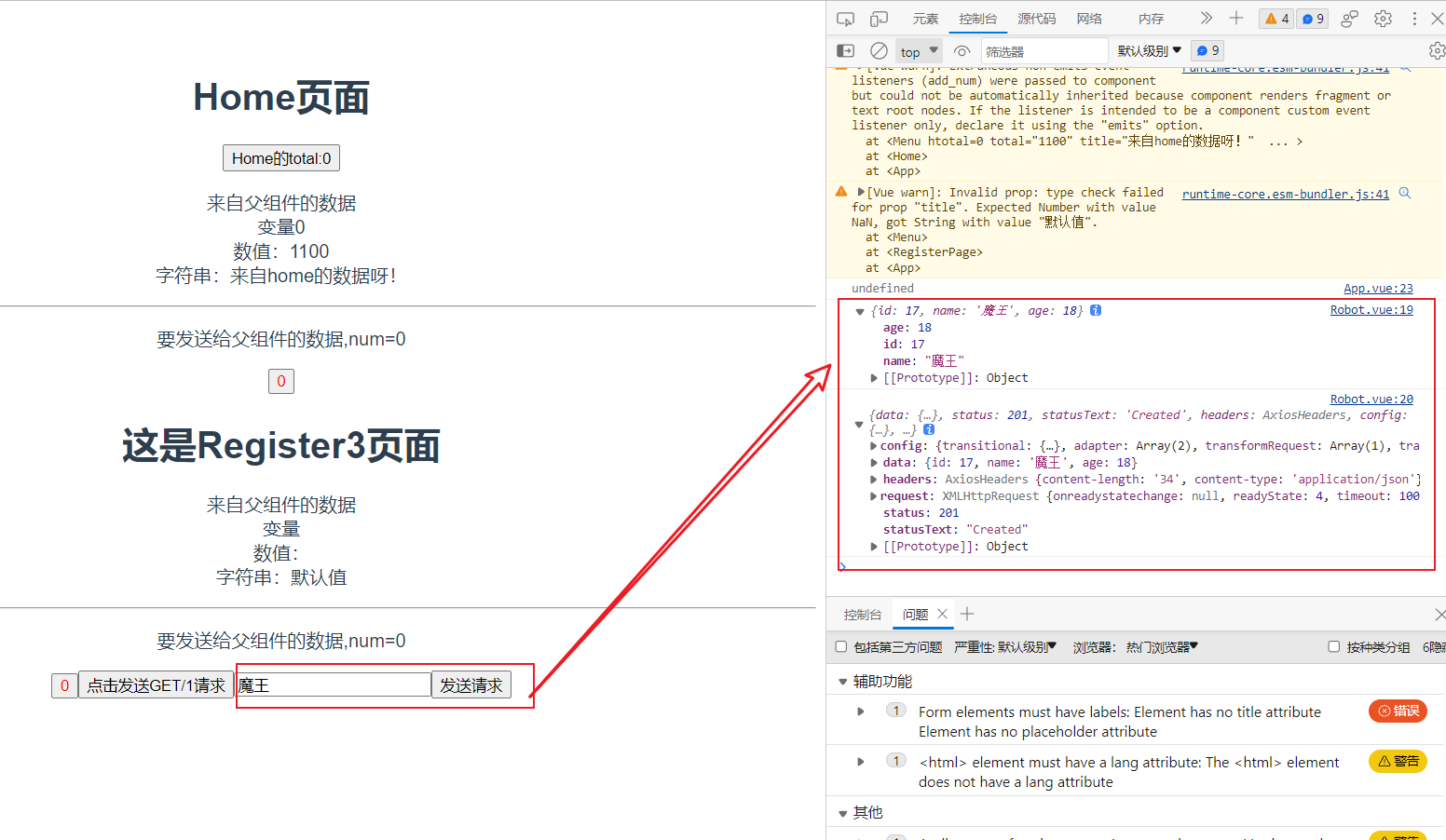Click the warning count badge showing 4
The width and height of the screenshot is (1446, 840).
(x=1275, y=19)
